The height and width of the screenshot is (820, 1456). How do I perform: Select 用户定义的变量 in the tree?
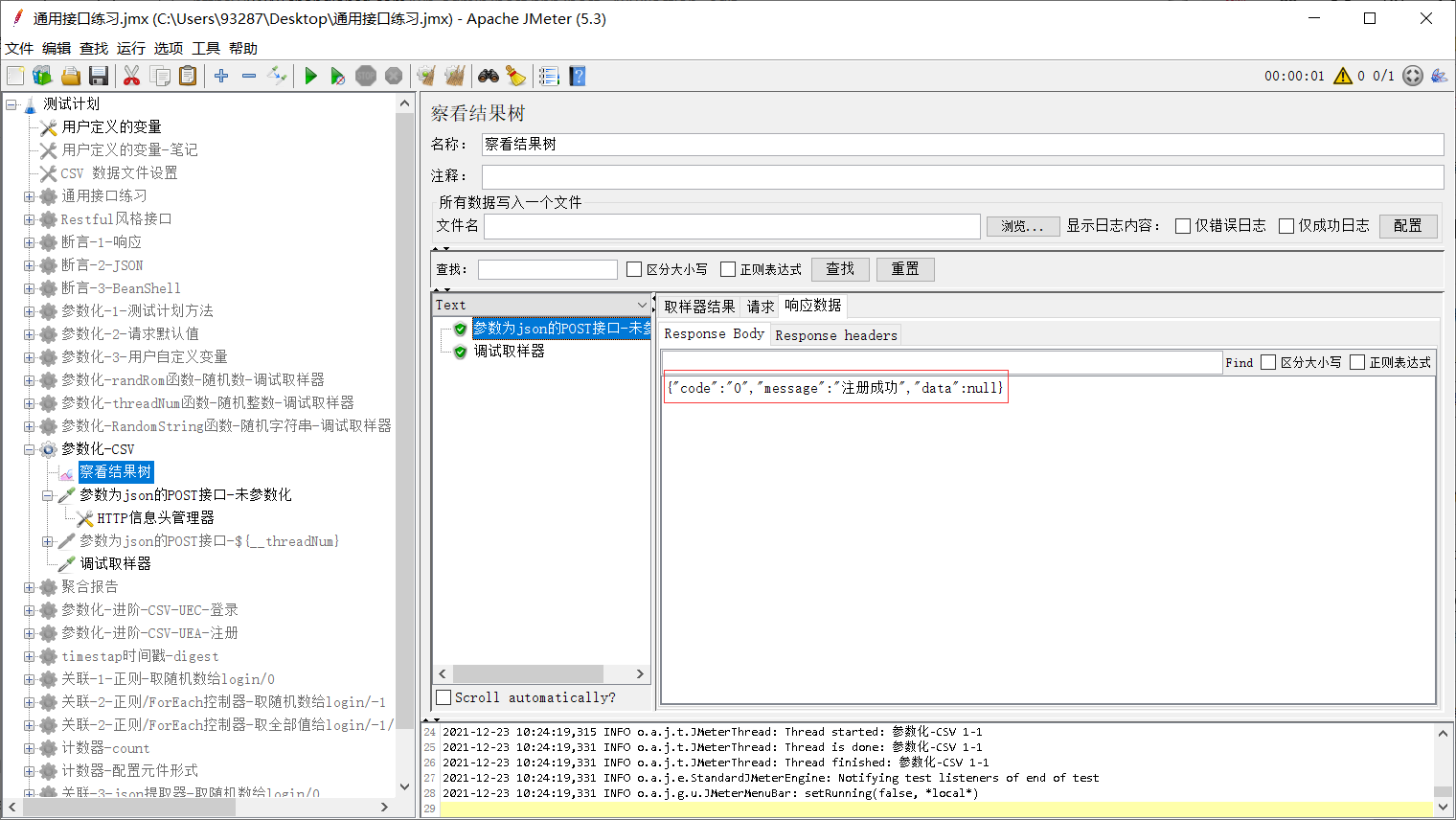(111, 127)
